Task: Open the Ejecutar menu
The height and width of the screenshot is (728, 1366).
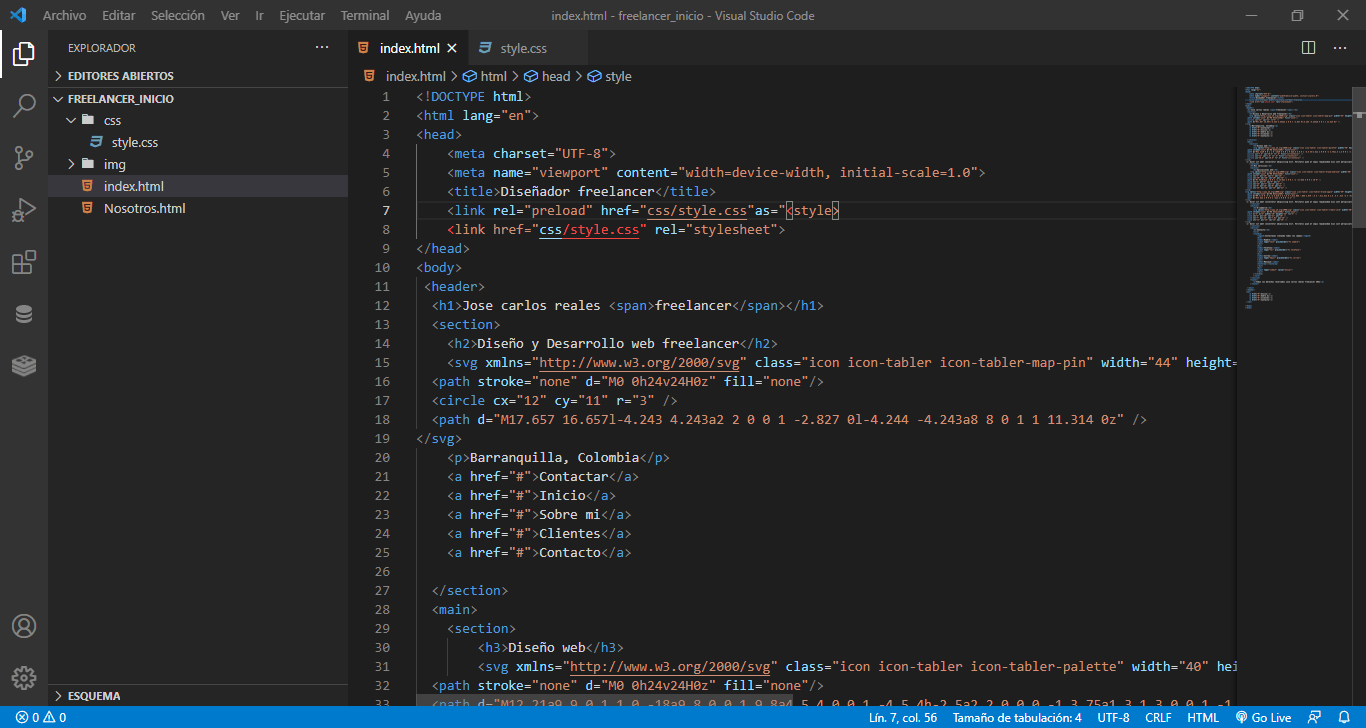Action: click(x=302, y=16)
